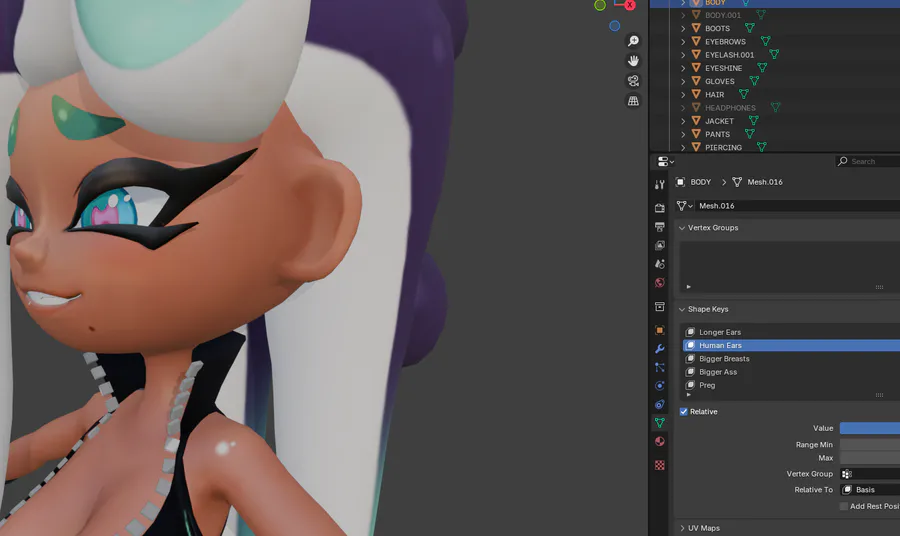Open the Texture properties checker tab

coord(660,465)
